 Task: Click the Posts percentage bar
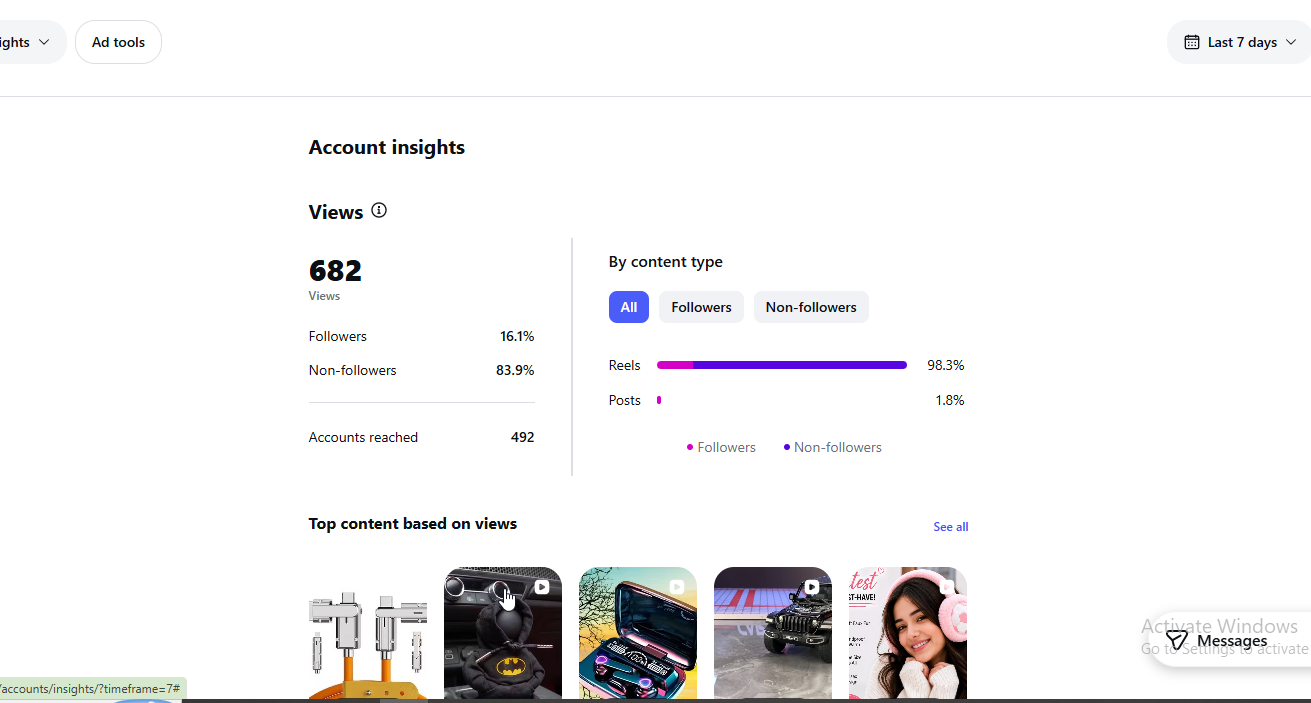[x=659, y=400]
